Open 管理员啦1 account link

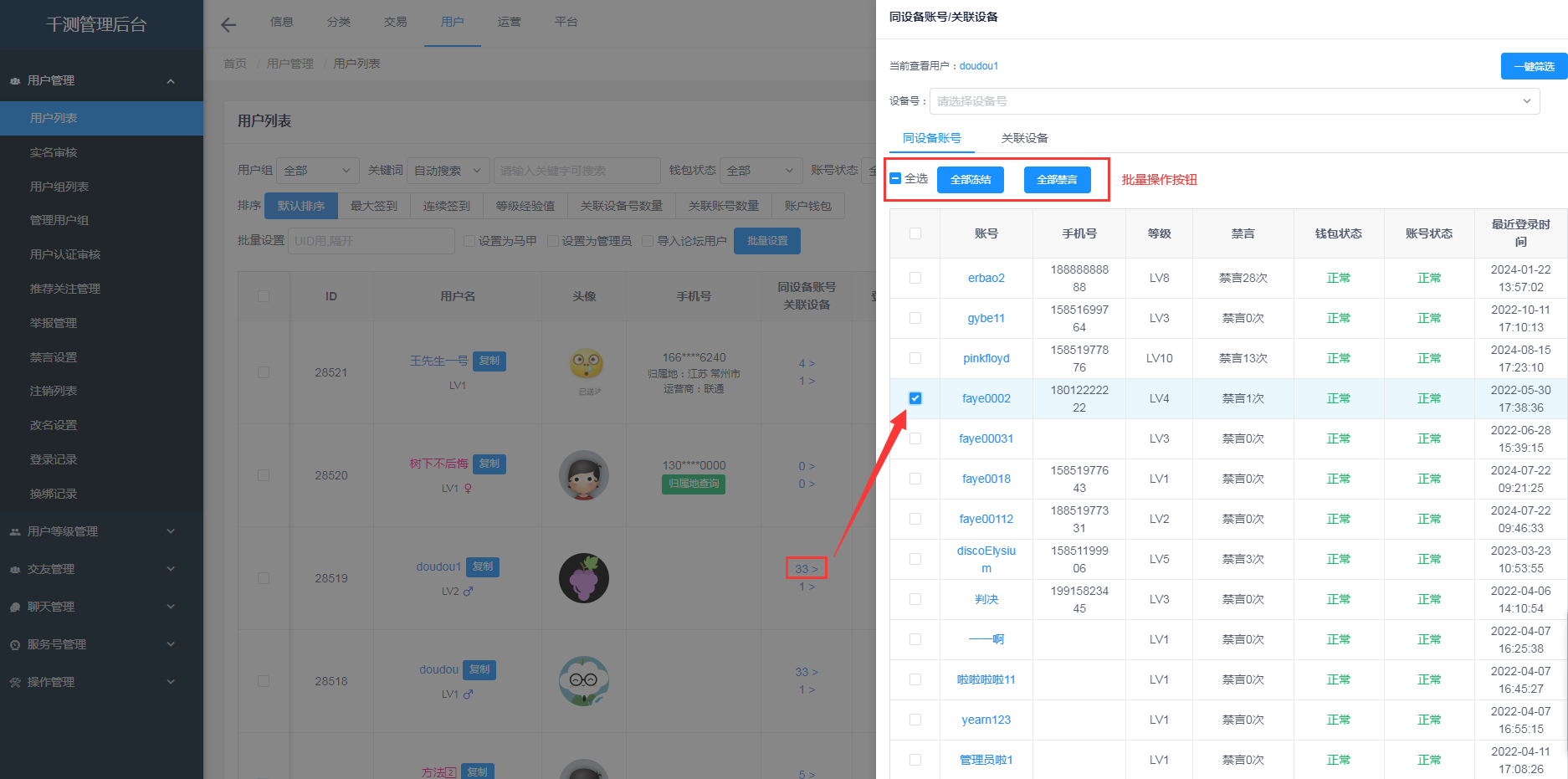(x=986, y=760)
